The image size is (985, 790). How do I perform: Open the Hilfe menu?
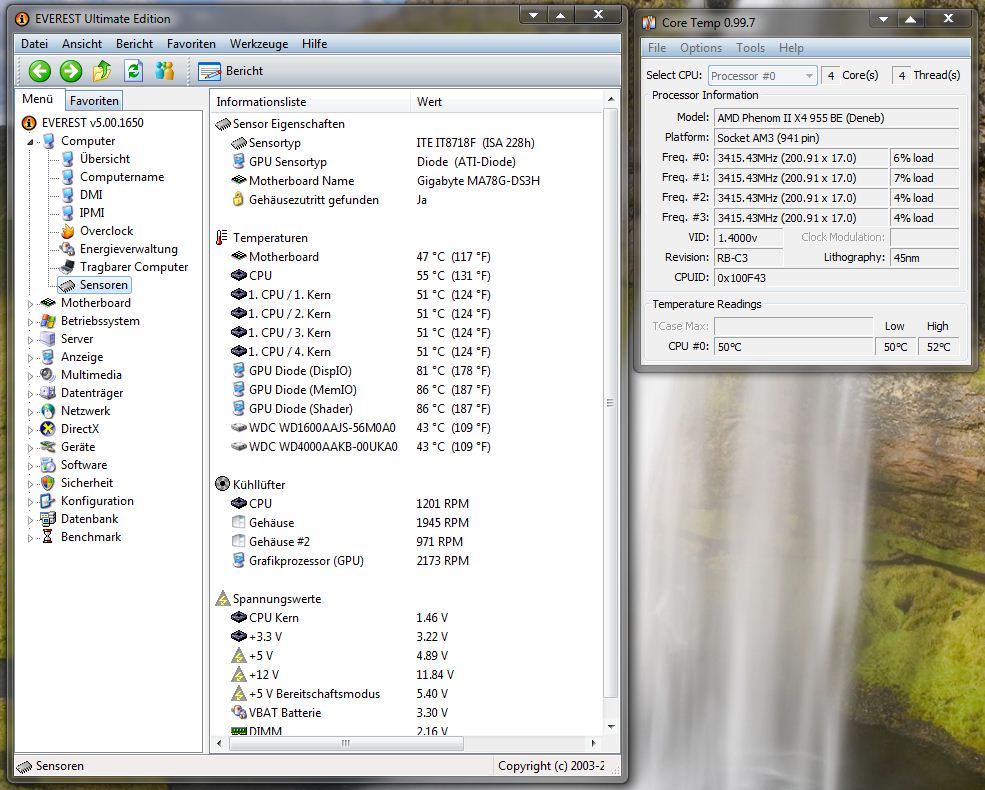point(314,43)
